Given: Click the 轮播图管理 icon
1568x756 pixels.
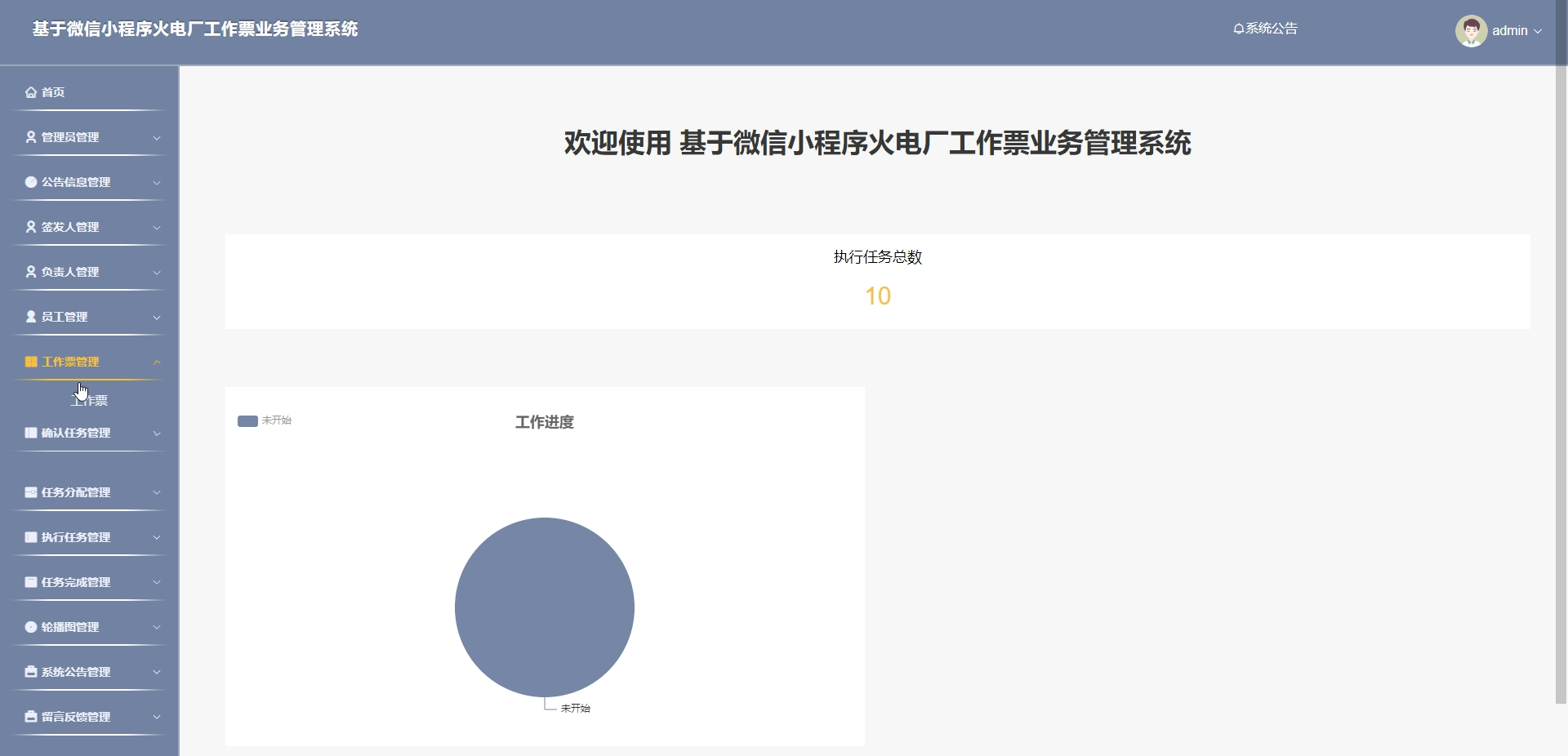Looking at the screenshot, I should point(30,627).
